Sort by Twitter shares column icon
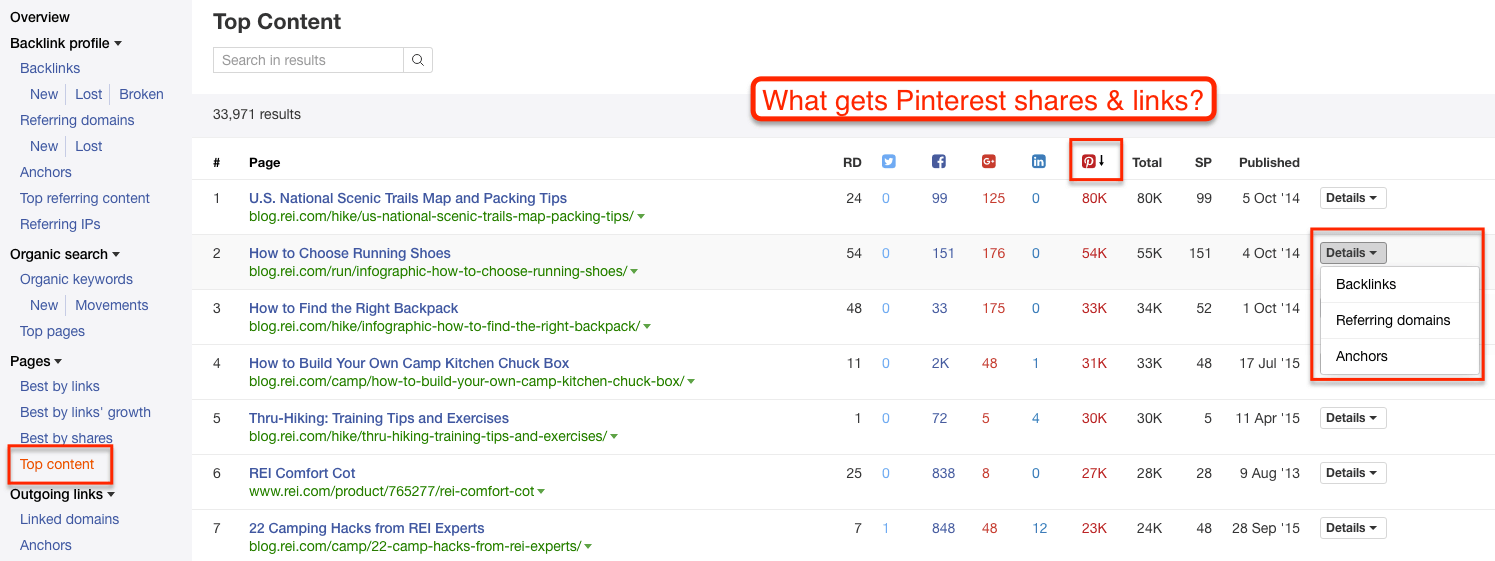 pos(888,162)
